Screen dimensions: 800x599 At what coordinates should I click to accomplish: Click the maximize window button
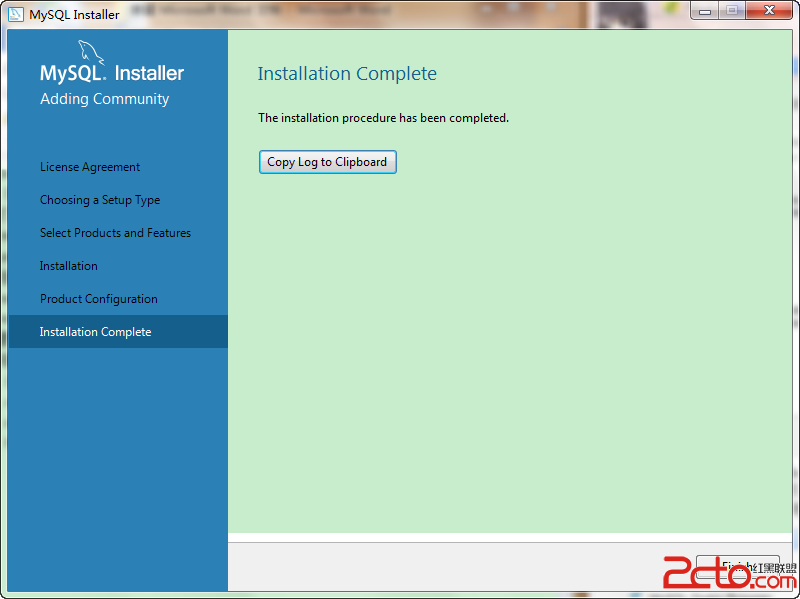pos(732,11)
